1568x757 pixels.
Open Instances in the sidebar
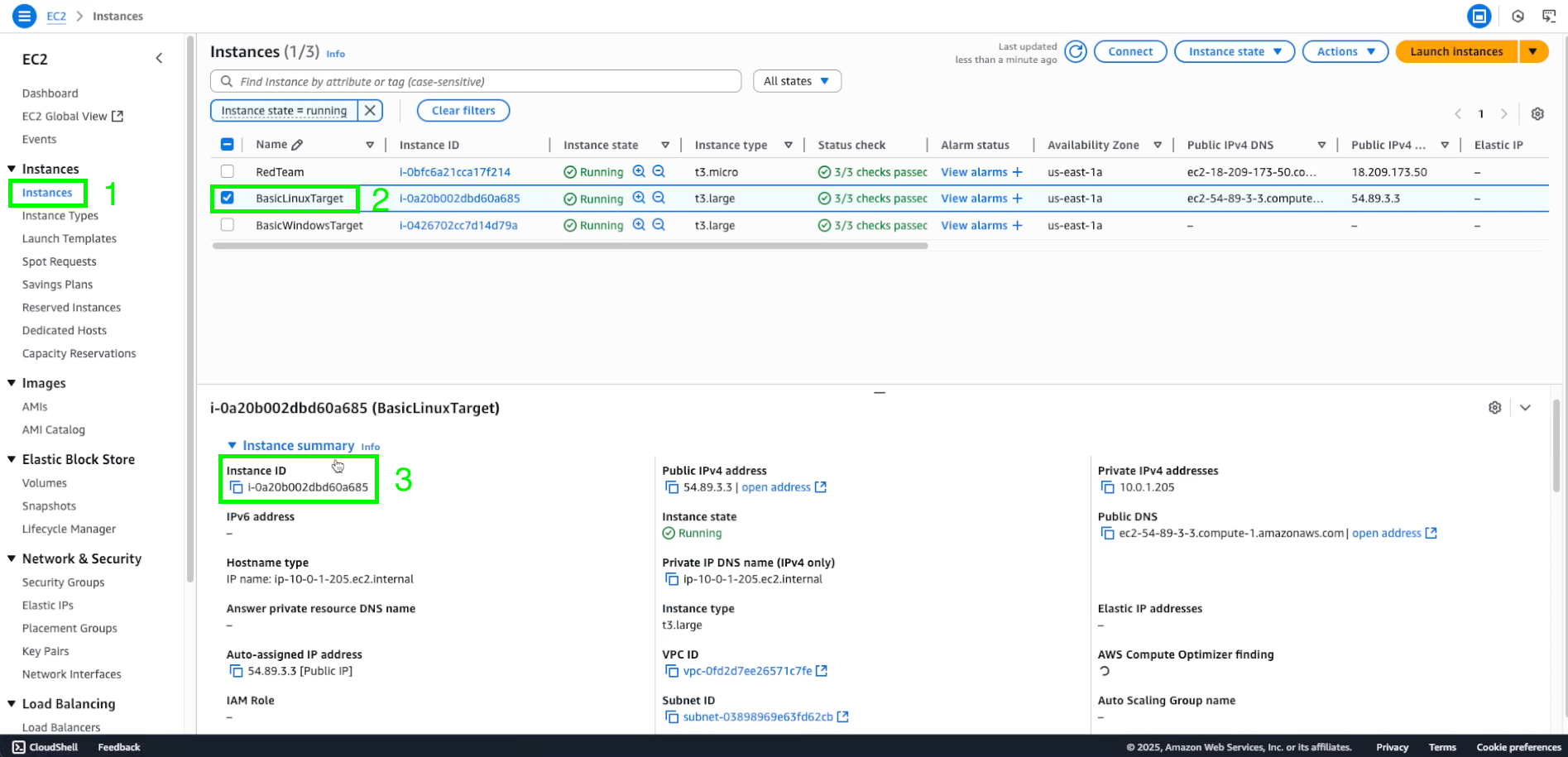(x=47, y=193)
